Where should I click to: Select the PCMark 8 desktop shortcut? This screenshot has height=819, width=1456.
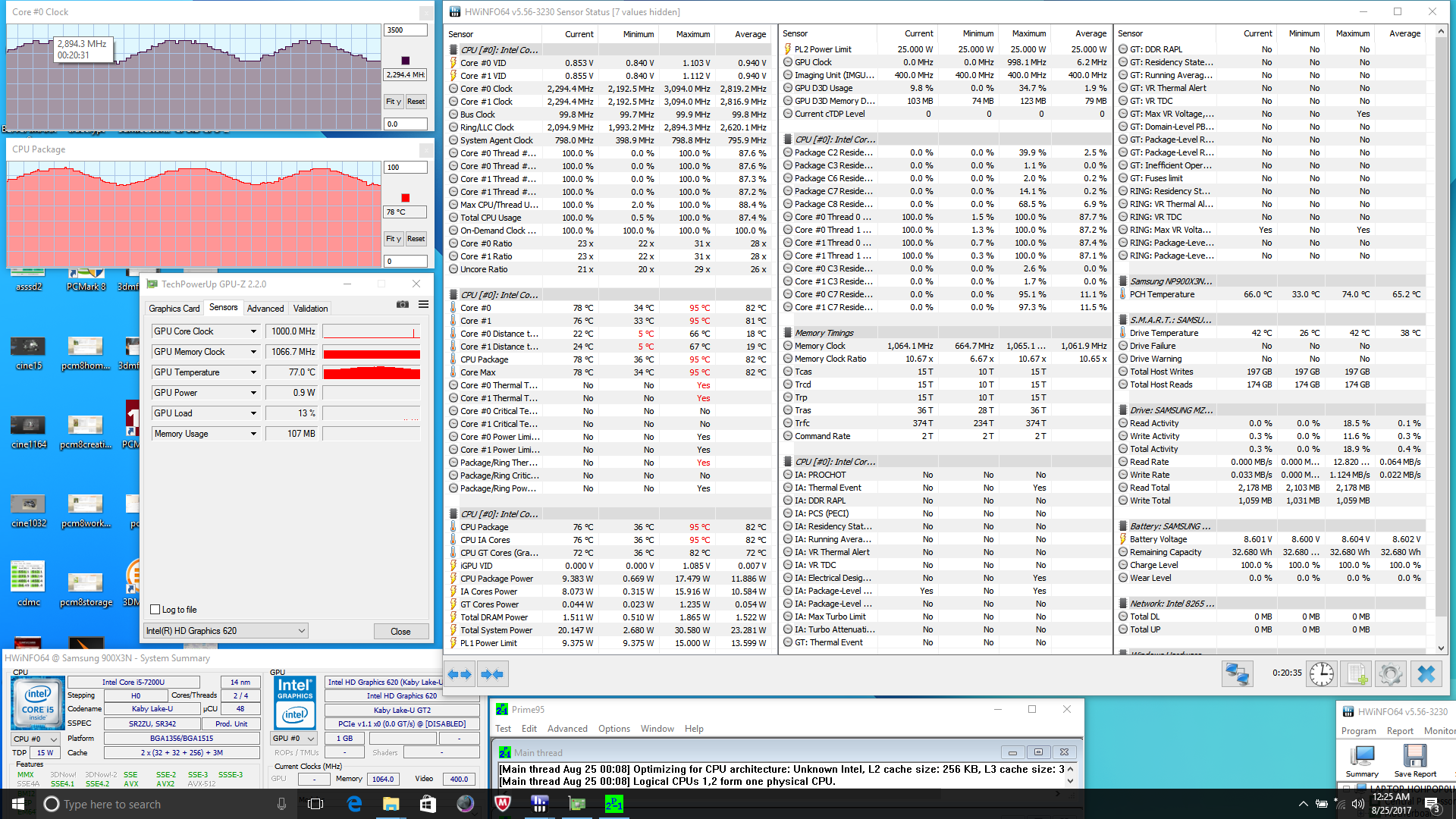(x=86, y=281)
